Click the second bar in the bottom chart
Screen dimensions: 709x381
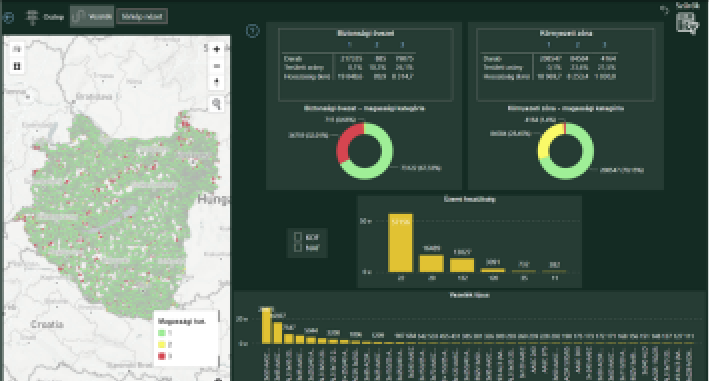(278, 333)
